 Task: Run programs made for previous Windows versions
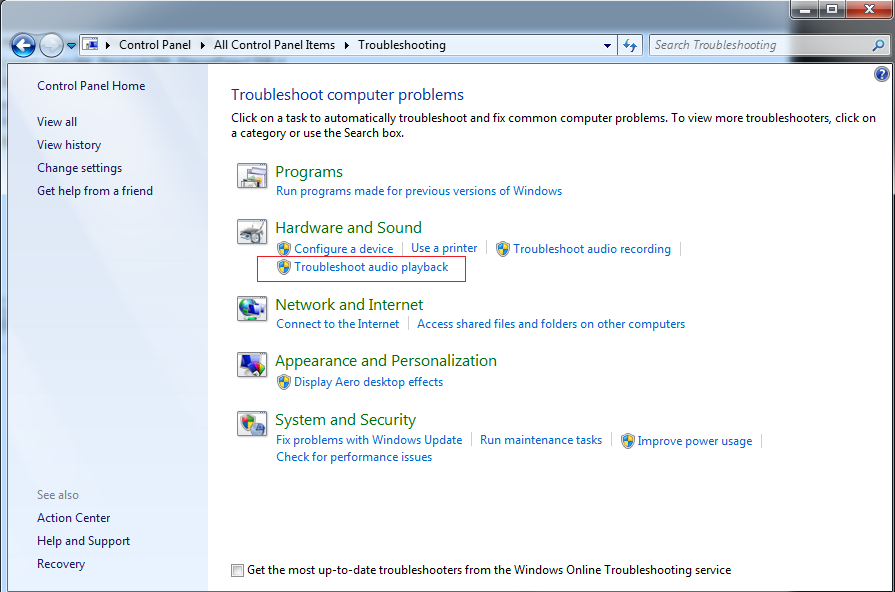[x=419, y=191]
